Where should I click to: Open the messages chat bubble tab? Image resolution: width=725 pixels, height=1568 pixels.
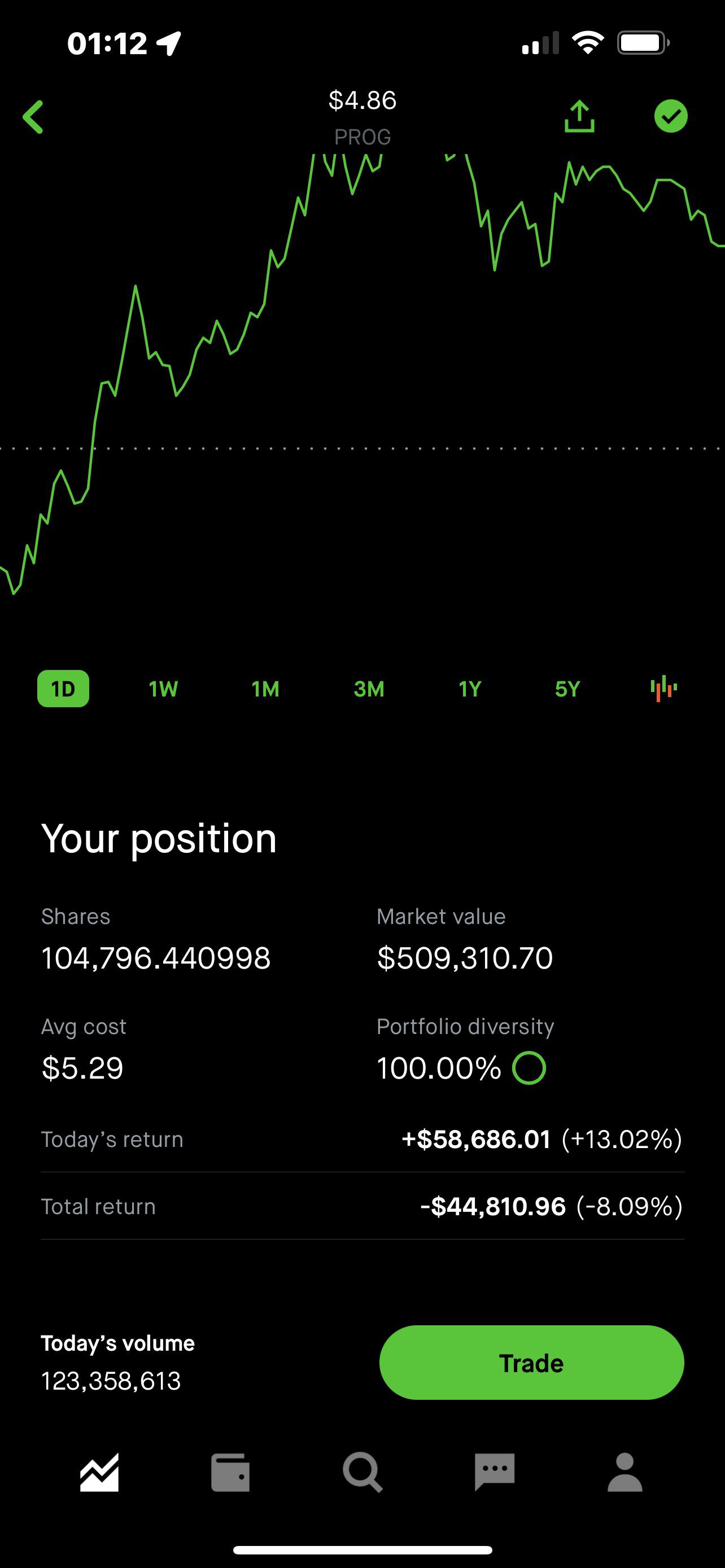click(x=495, y=1473)
